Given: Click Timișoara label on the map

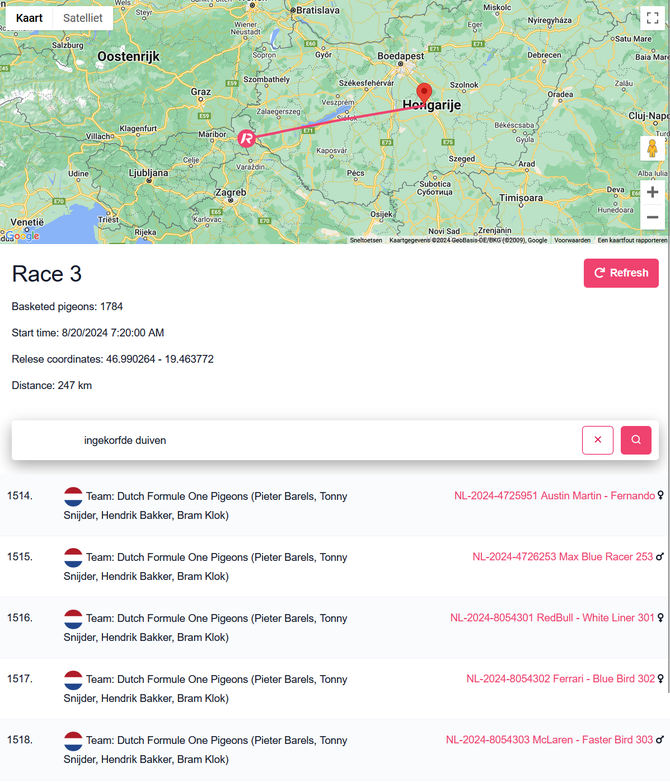Looking at the screenshot, I should click(x=521, y=198).
